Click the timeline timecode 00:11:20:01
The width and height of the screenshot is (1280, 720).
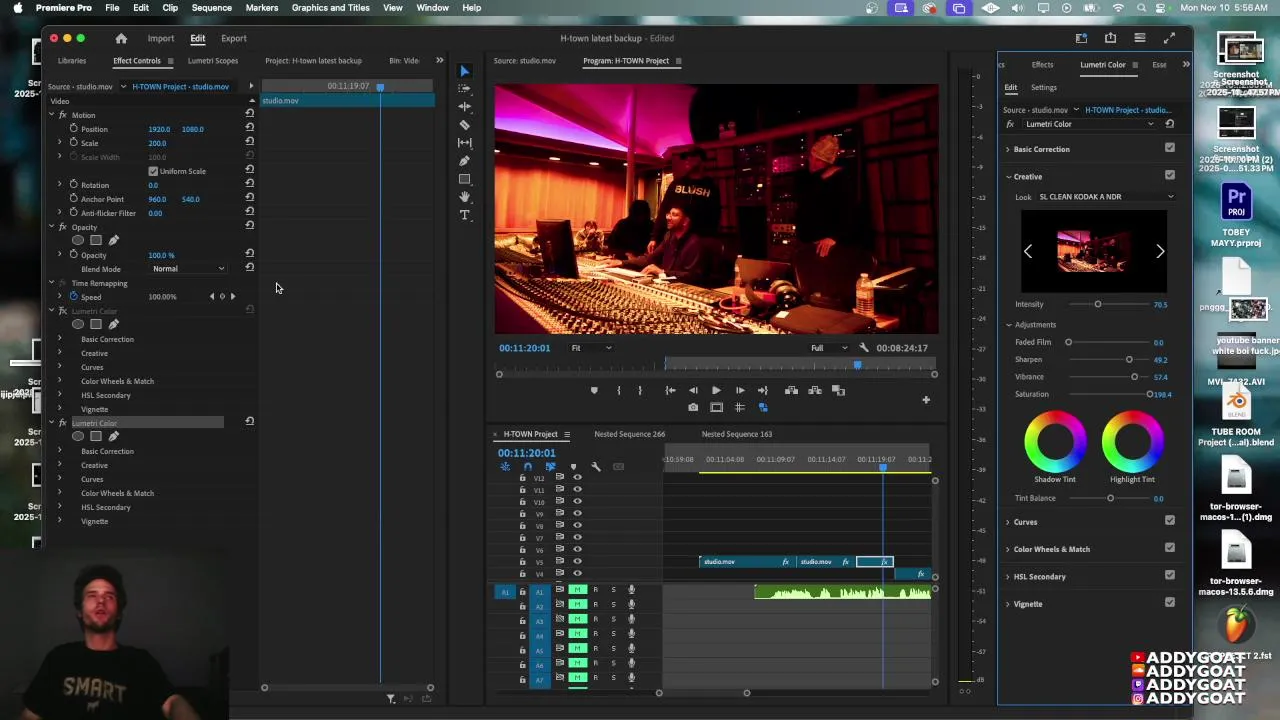point(526,453)
